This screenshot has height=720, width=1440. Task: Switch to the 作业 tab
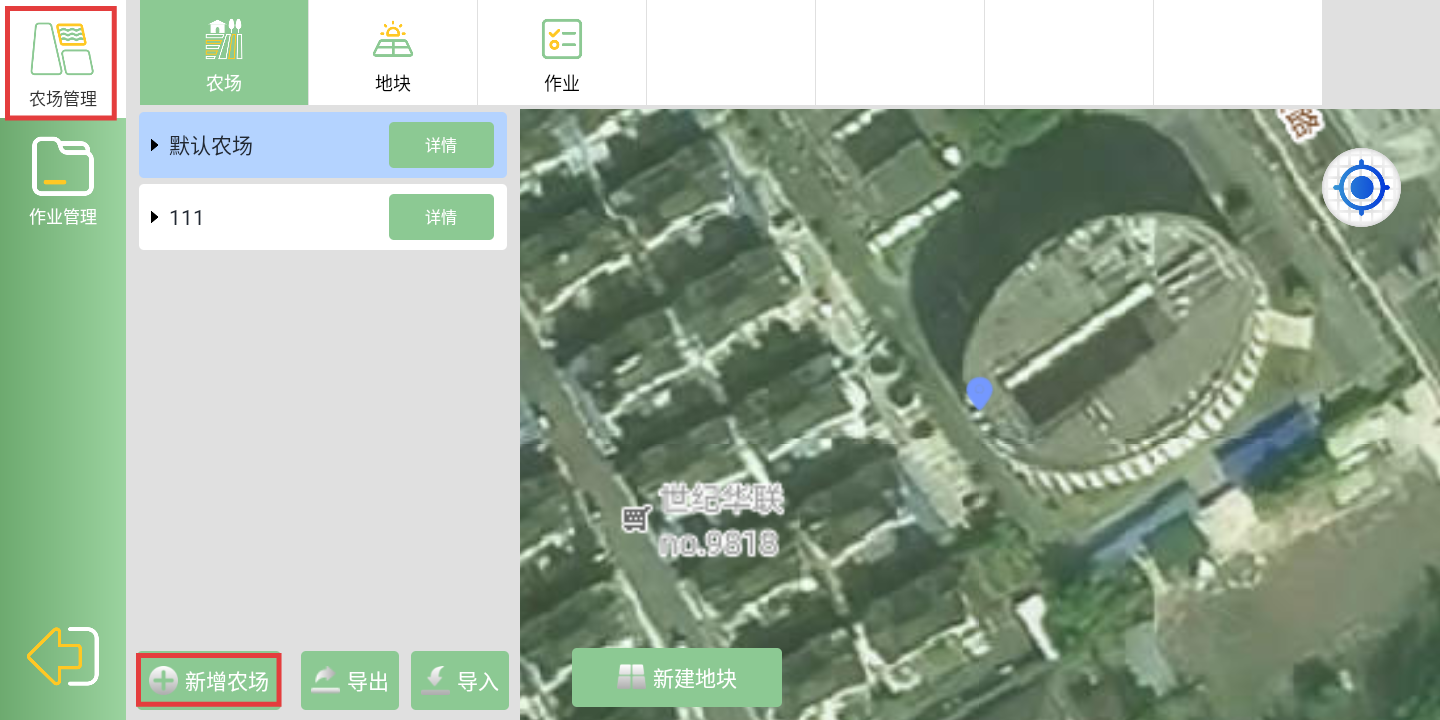(562, 53)
